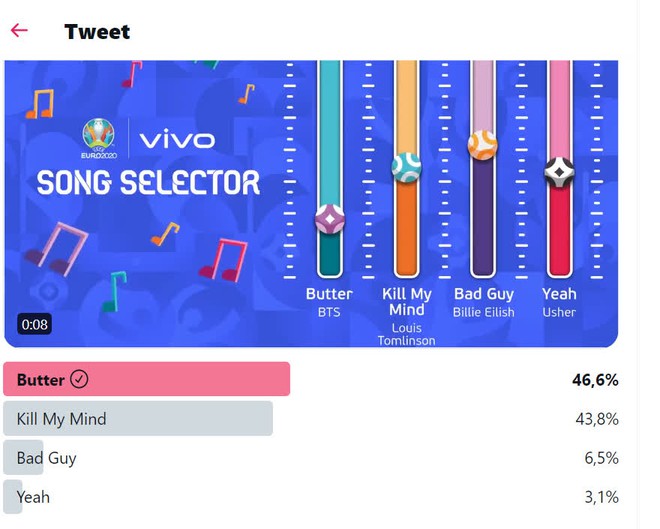This screenshot has width=660, height=529.
Task: Click the Bad Guy slider knob
Action: [482, 145]
